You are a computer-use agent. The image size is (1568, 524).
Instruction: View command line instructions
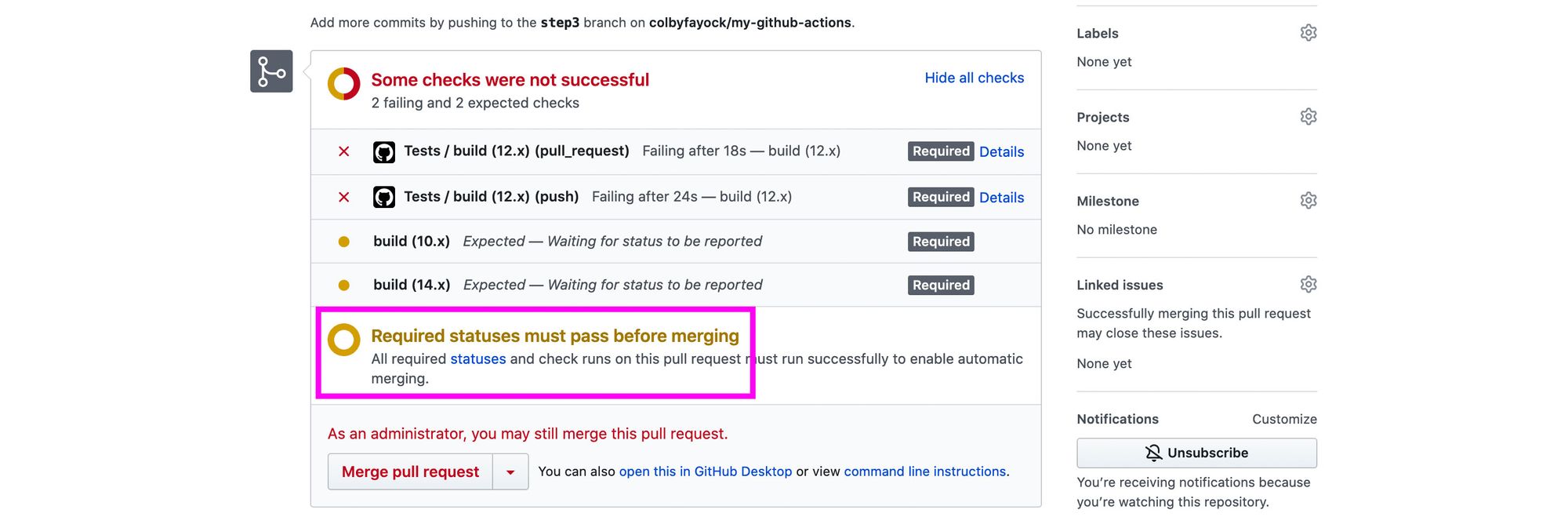tap(925, 471)
